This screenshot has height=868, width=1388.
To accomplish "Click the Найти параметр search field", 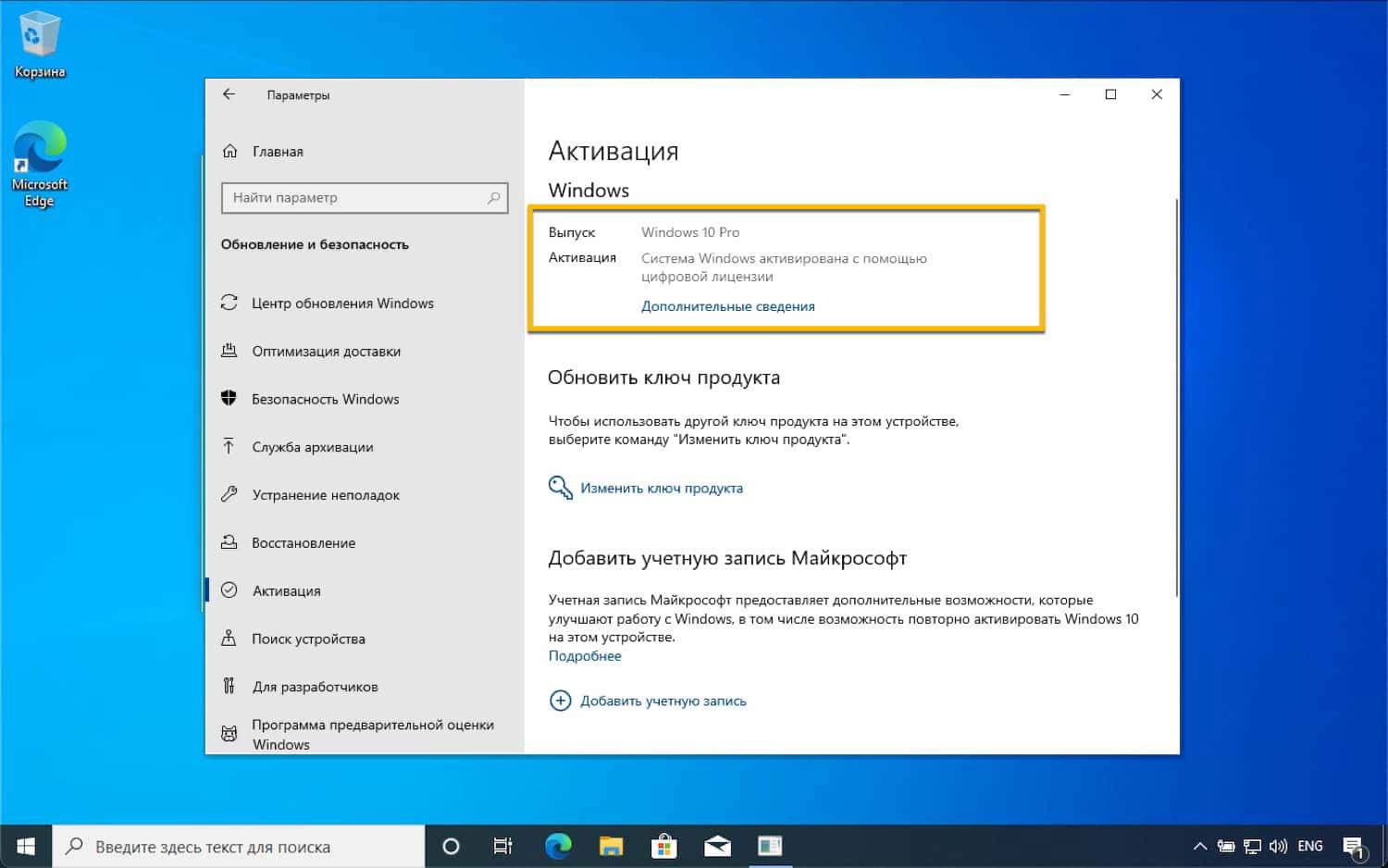I will 364,197.
